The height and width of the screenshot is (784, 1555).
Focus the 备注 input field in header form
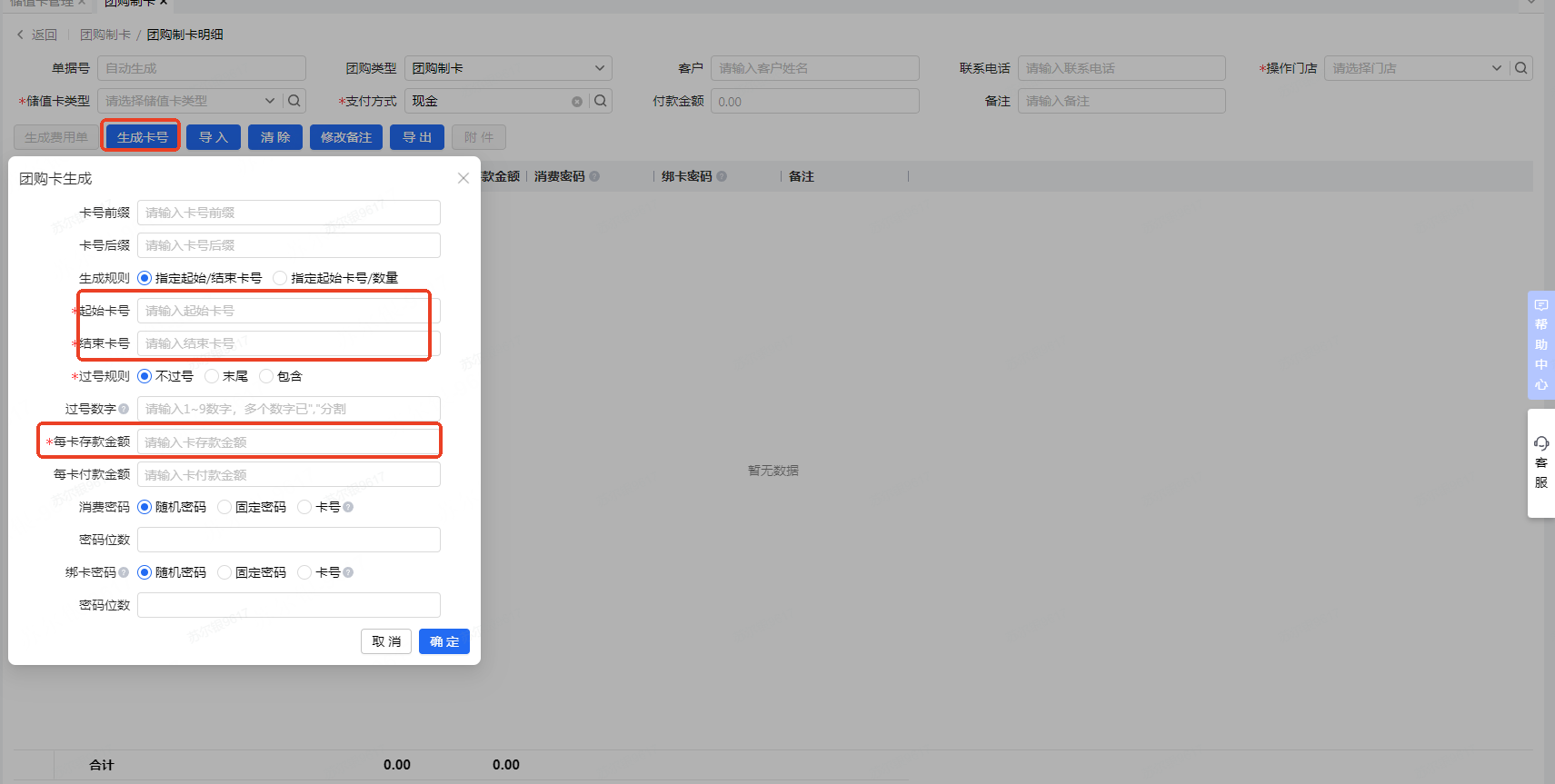[1121, 101]
